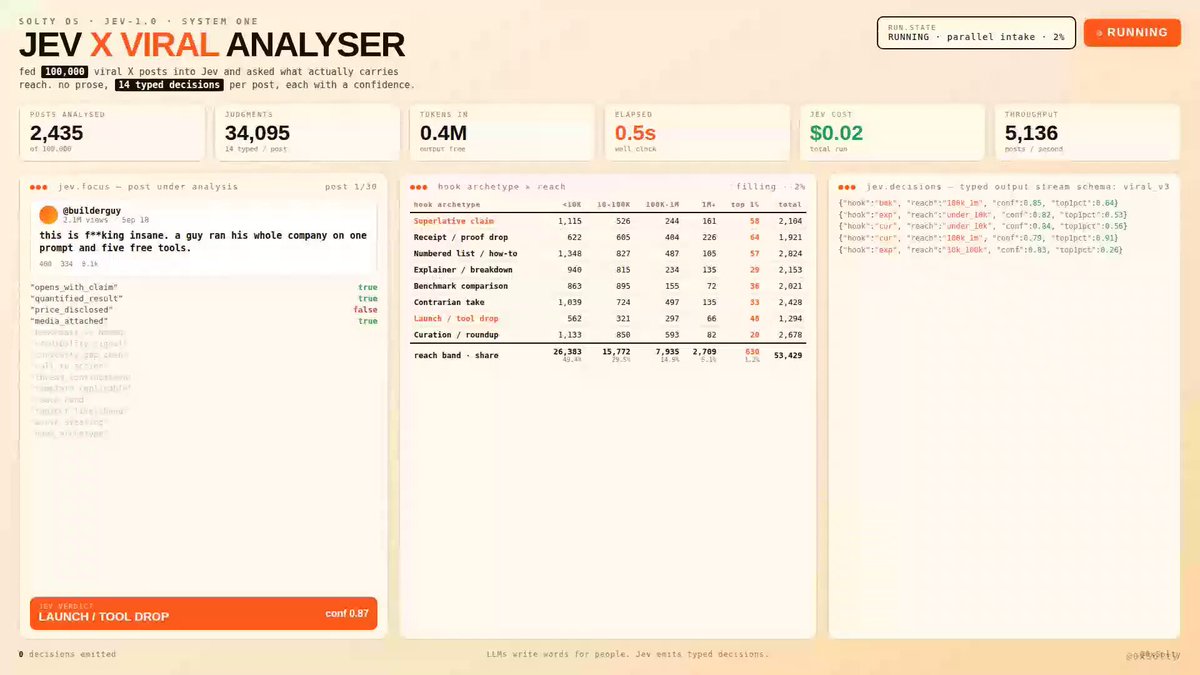Click the Throughput value 5,136
The height and width of the screenshot is (675, 1200).
pos(1031,133)
